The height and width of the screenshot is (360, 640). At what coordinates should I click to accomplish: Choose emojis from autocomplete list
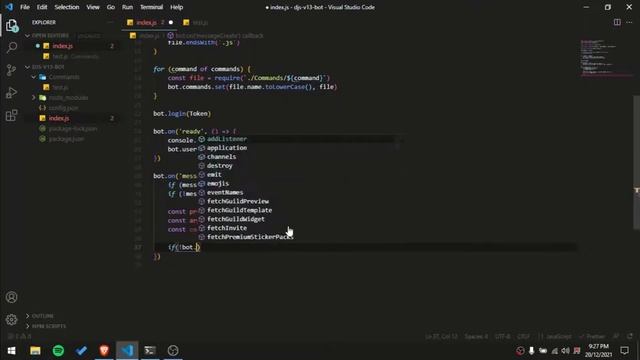pos(300,184)
